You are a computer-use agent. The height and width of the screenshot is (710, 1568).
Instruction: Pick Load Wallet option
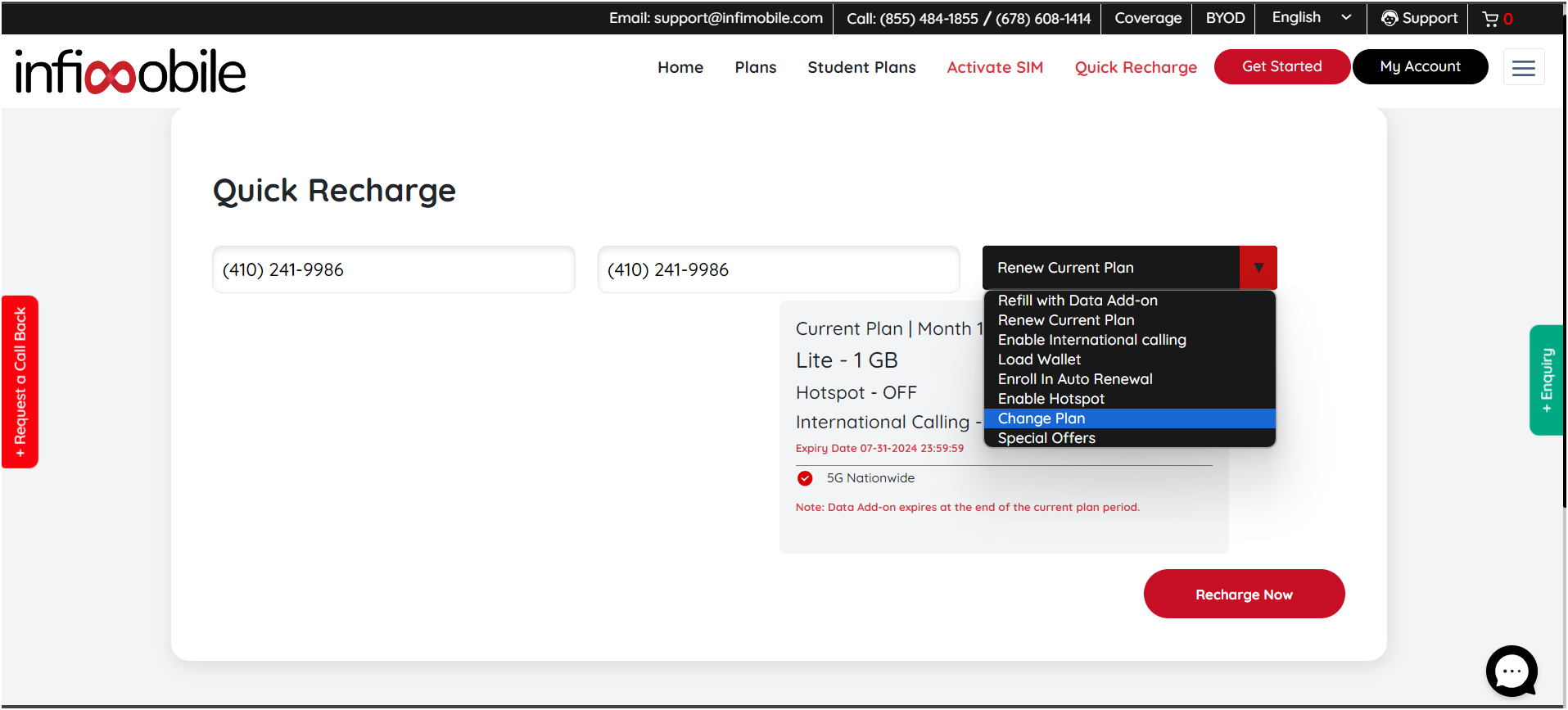pyautogui.click(x=1129, y=360)
